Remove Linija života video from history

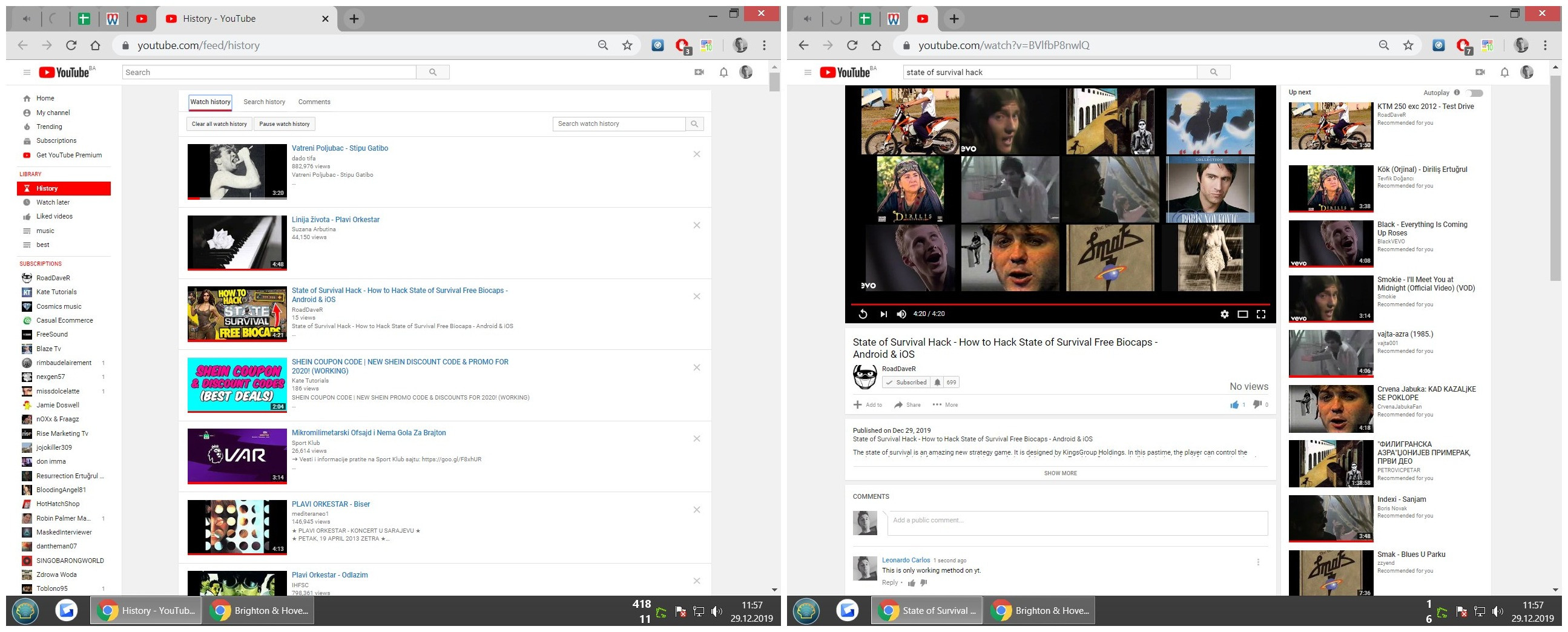tap(696, 225)
